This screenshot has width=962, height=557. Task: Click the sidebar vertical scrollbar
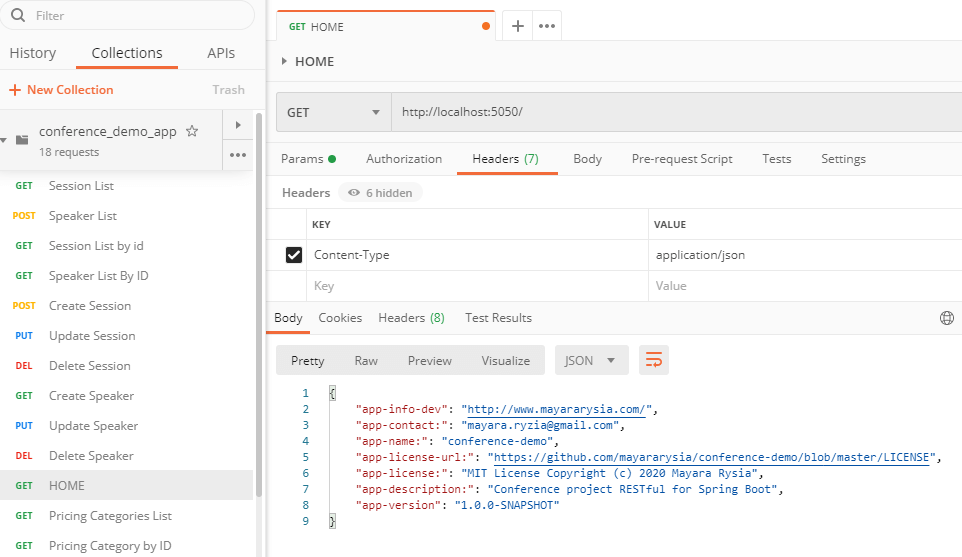[258, 305]
